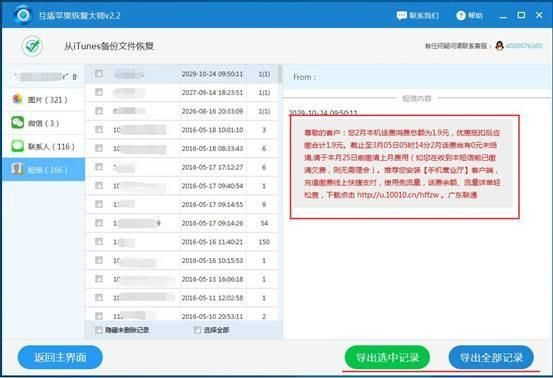Viewport: 553px width, 378px height.
Task: Click the app logo in title bar
Action: coord(24,15)
